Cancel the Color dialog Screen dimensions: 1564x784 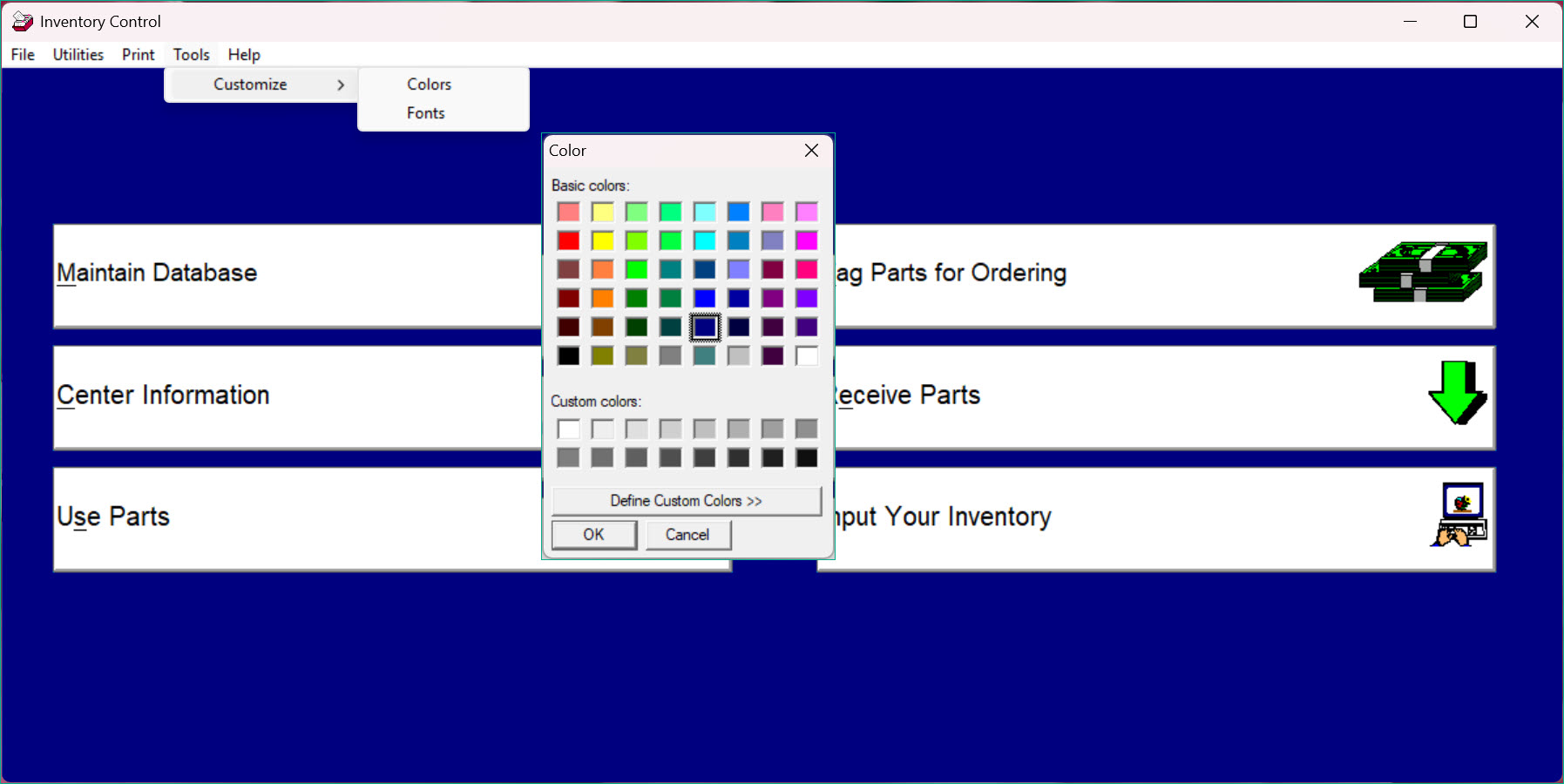[687, 535]
